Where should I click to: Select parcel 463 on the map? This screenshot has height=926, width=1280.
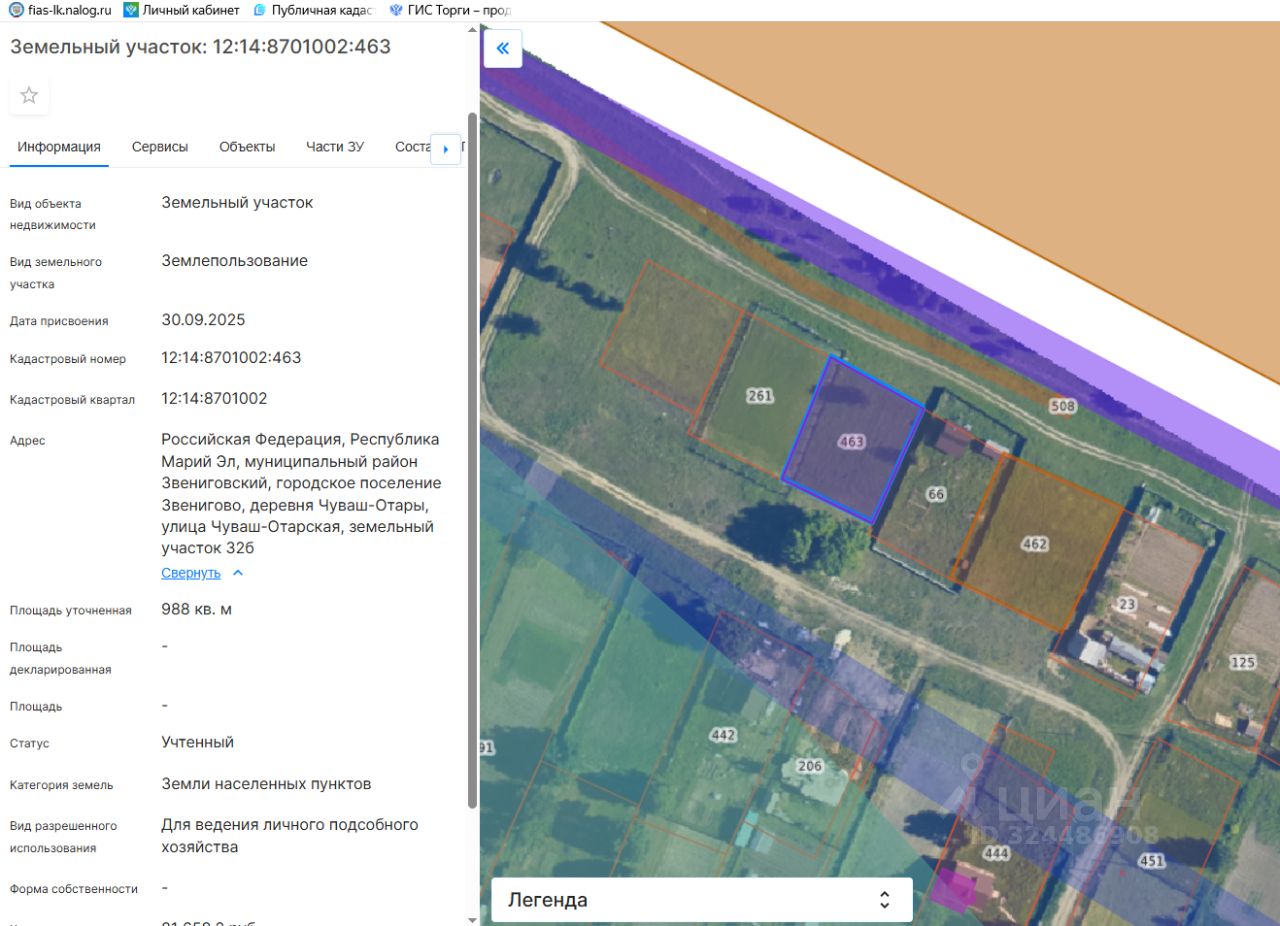pos(851,442)
